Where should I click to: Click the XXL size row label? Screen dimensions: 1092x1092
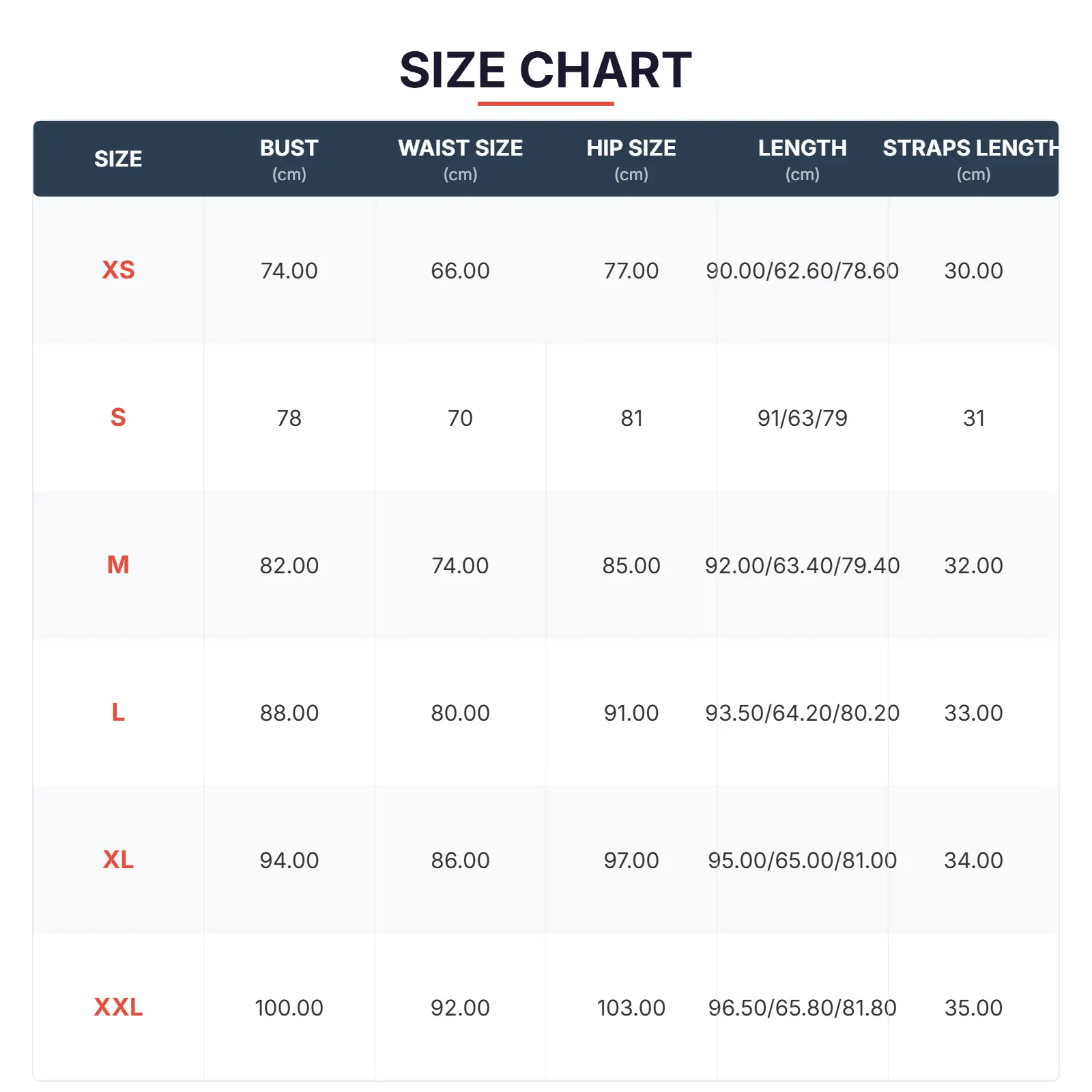(x=118, y=1007)
